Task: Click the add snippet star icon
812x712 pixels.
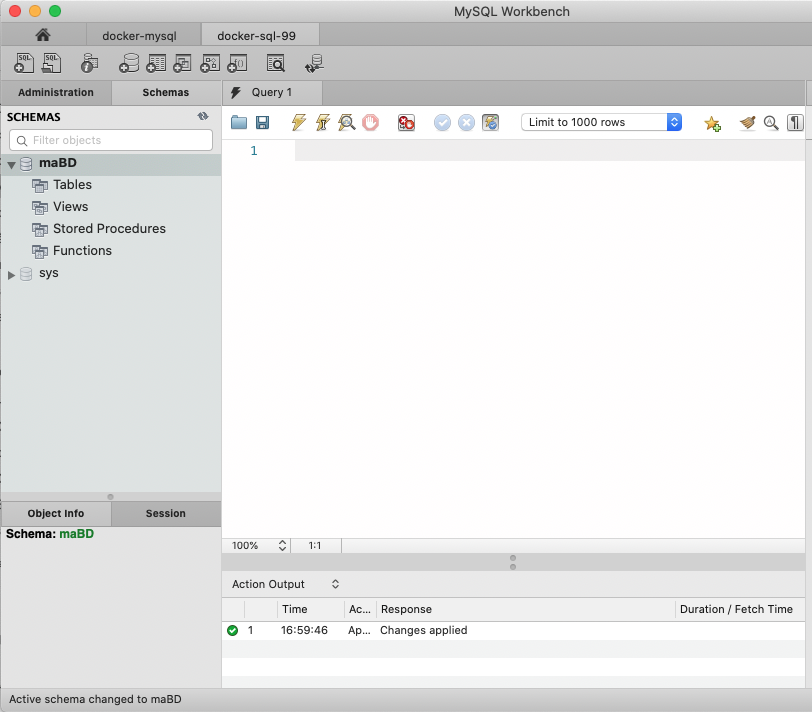Action: tap(712, 122)
